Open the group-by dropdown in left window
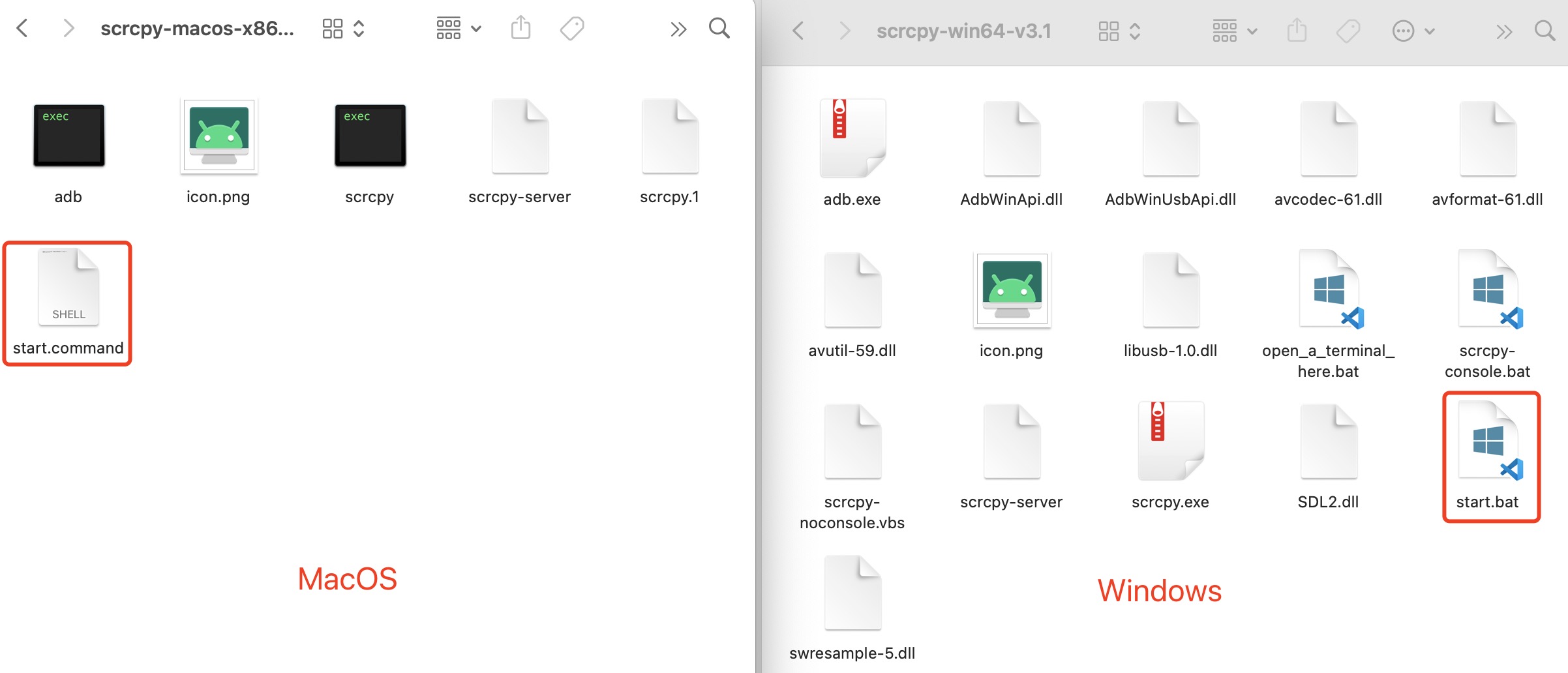1568x673 pixels. (x=459, y=29)
